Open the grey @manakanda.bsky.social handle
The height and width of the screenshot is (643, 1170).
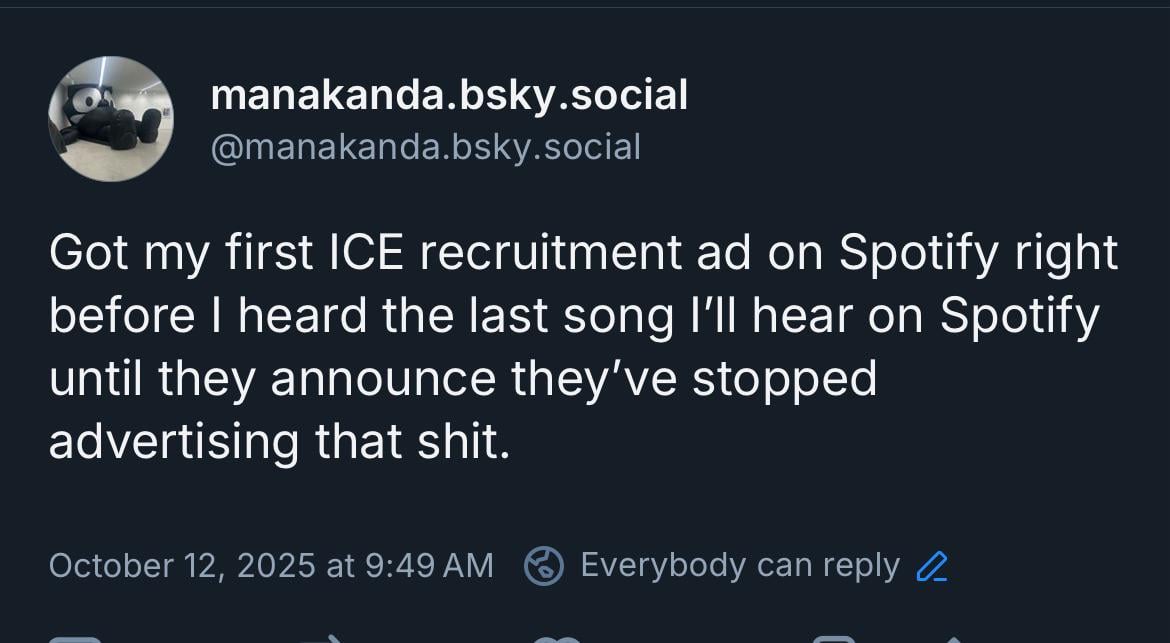coord(425,147)
